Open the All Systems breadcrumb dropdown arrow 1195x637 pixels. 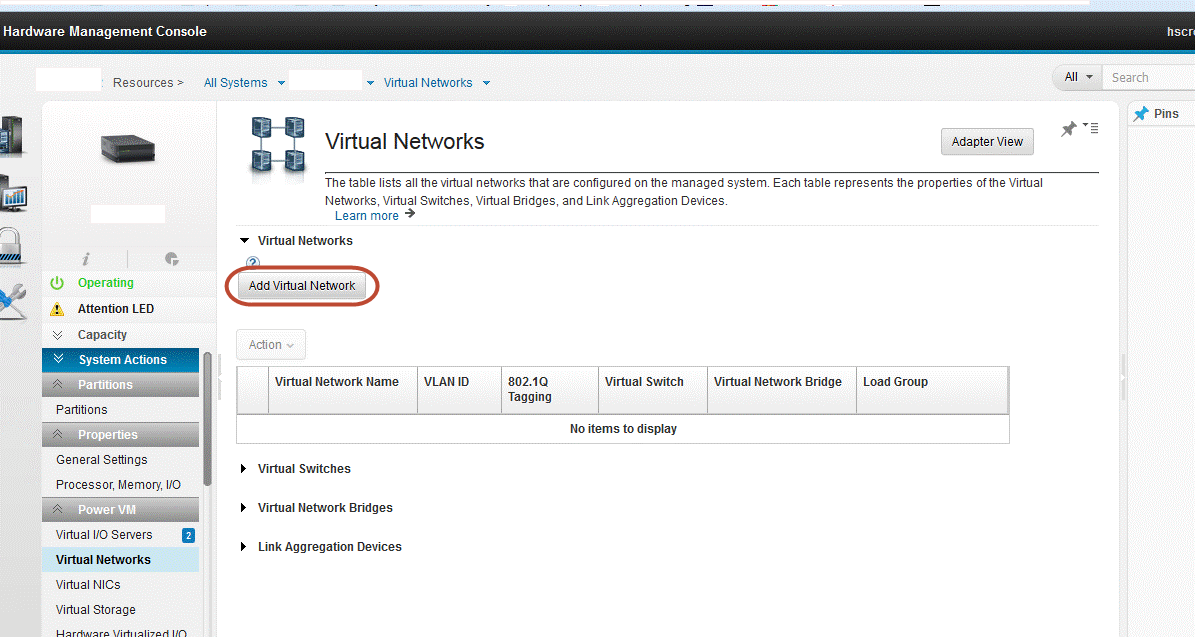coord(281,83)
